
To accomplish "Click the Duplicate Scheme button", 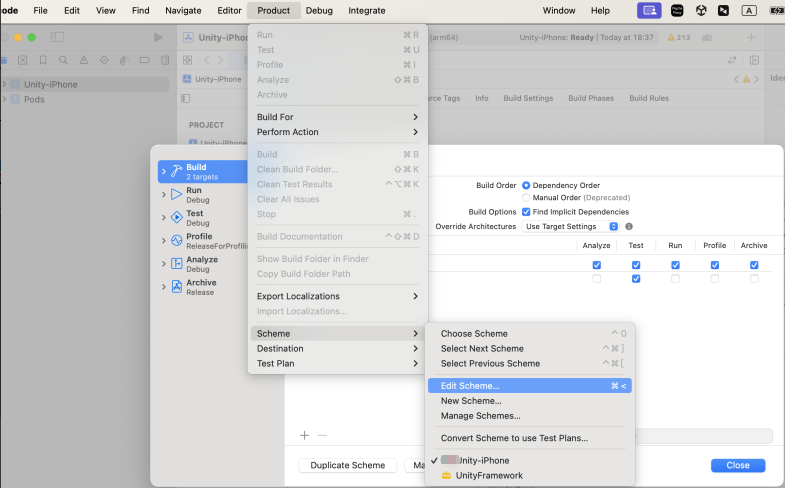I will click(x=347, y=465).
